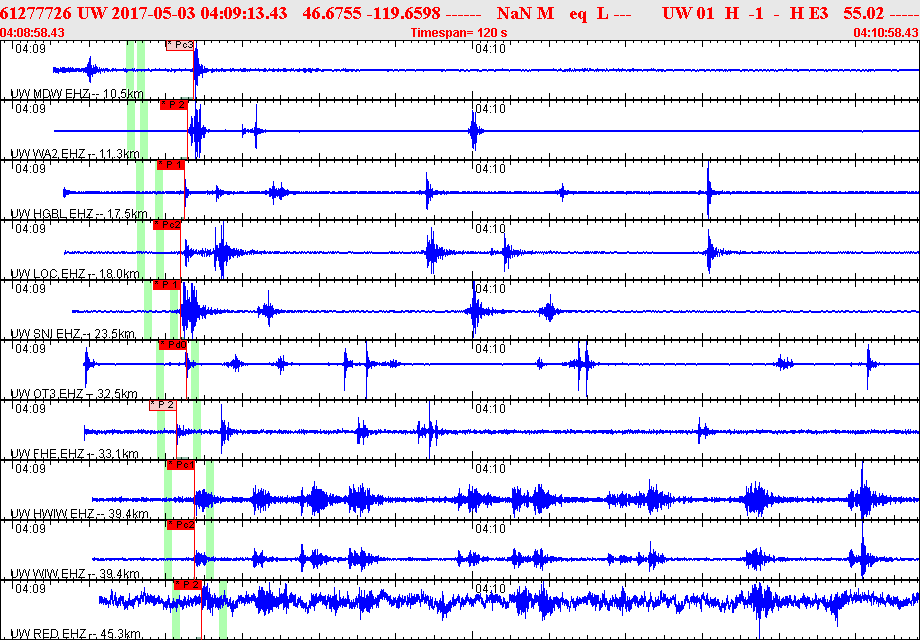Click the Timespan= 120 s label

coord(459,33)
